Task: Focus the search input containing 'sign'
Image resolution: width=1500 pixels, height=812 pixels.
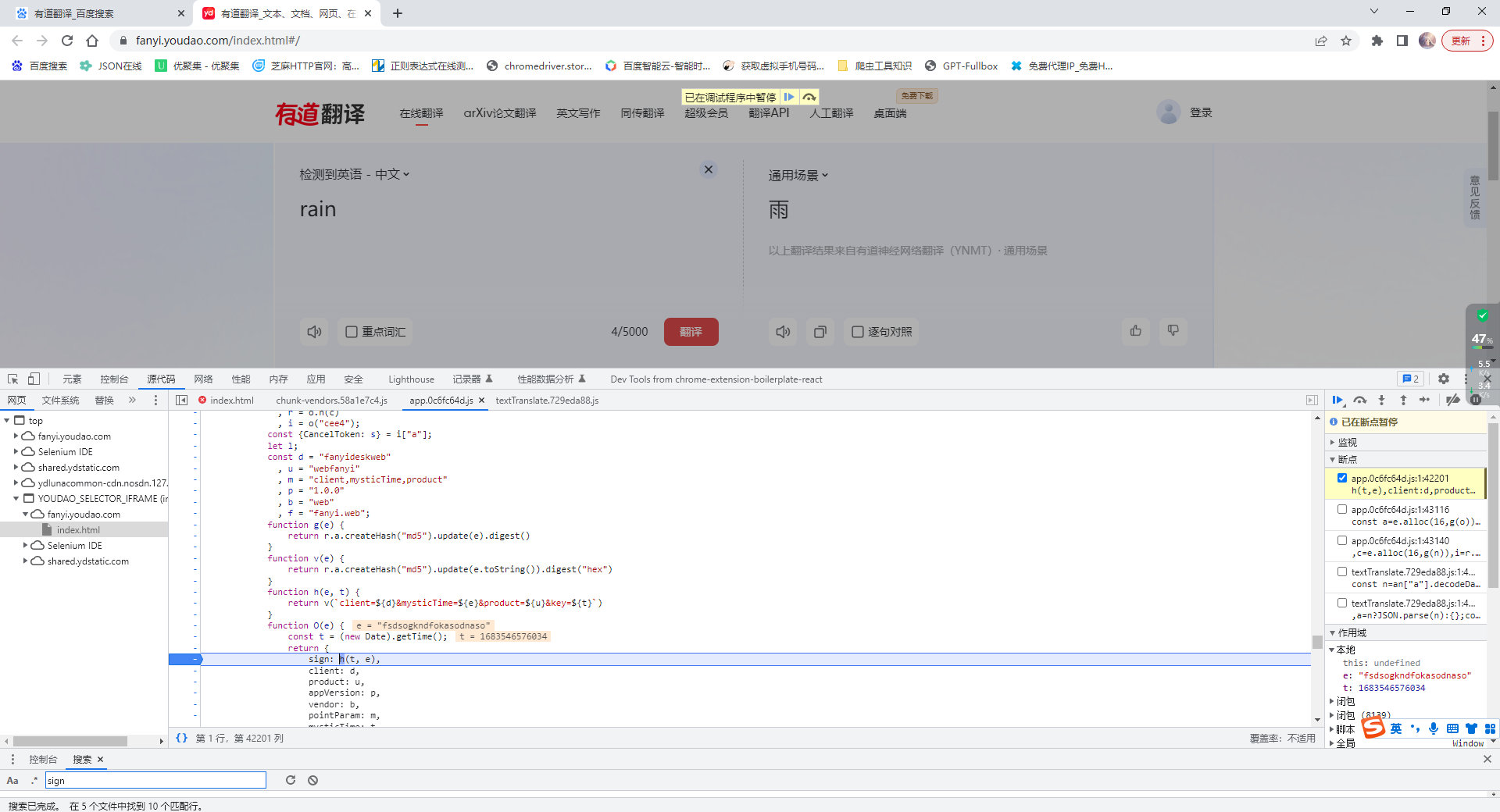Action: click(x=155, y=780)
